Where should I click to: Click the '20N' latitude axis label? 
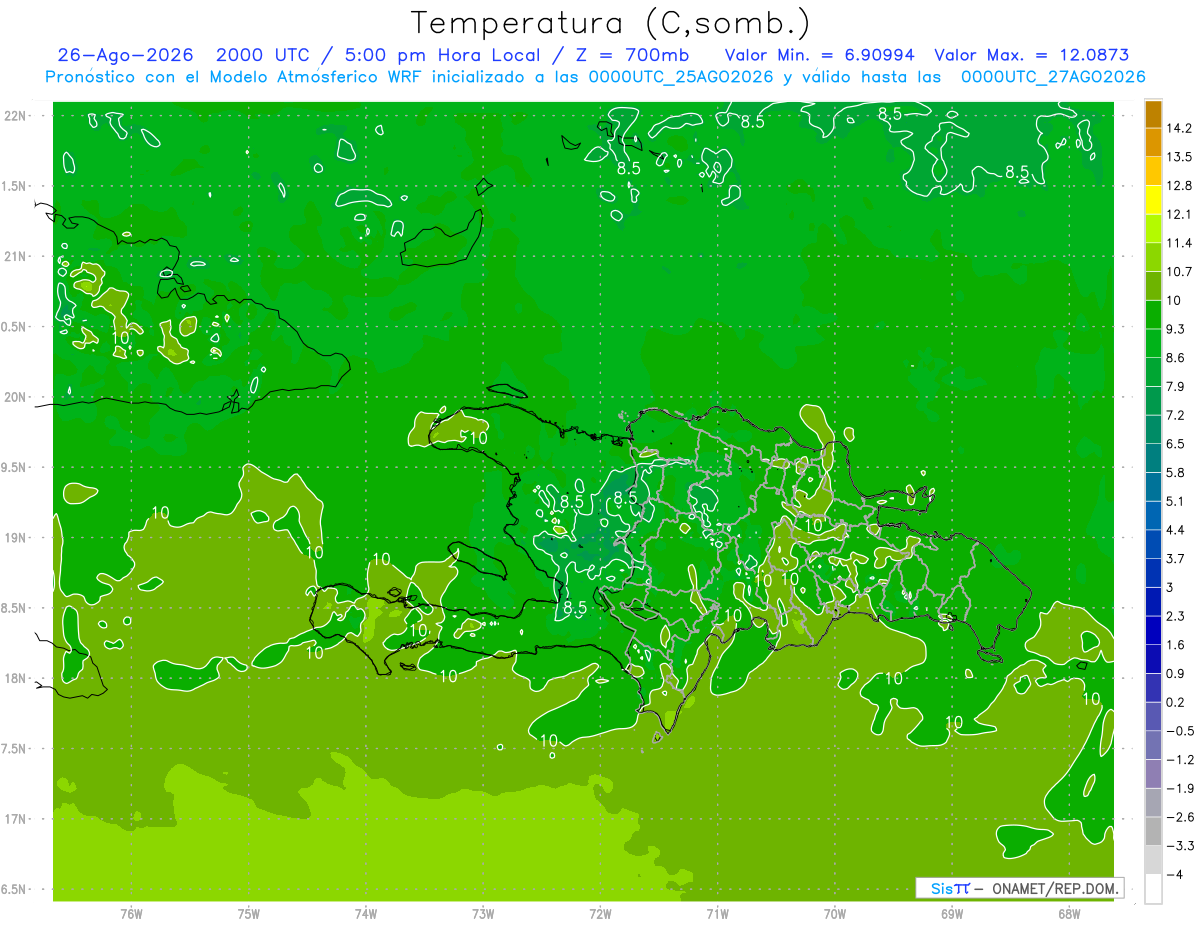point(17,397)
